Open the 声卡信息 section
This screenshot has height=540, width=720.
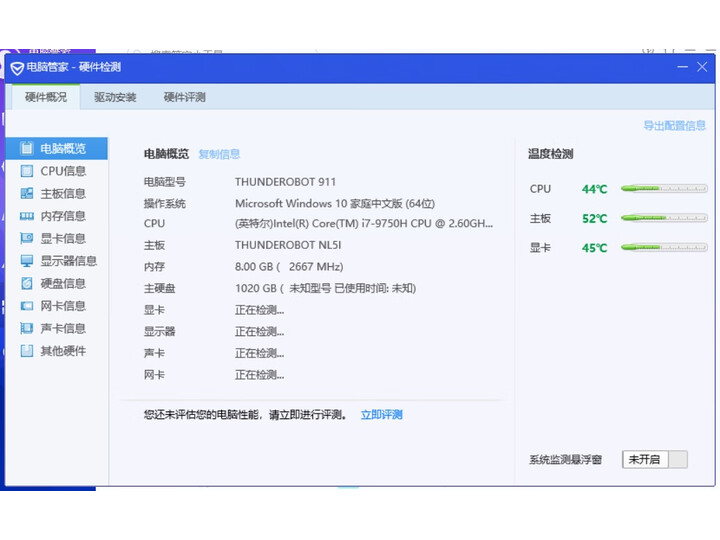tap(57, 328)
